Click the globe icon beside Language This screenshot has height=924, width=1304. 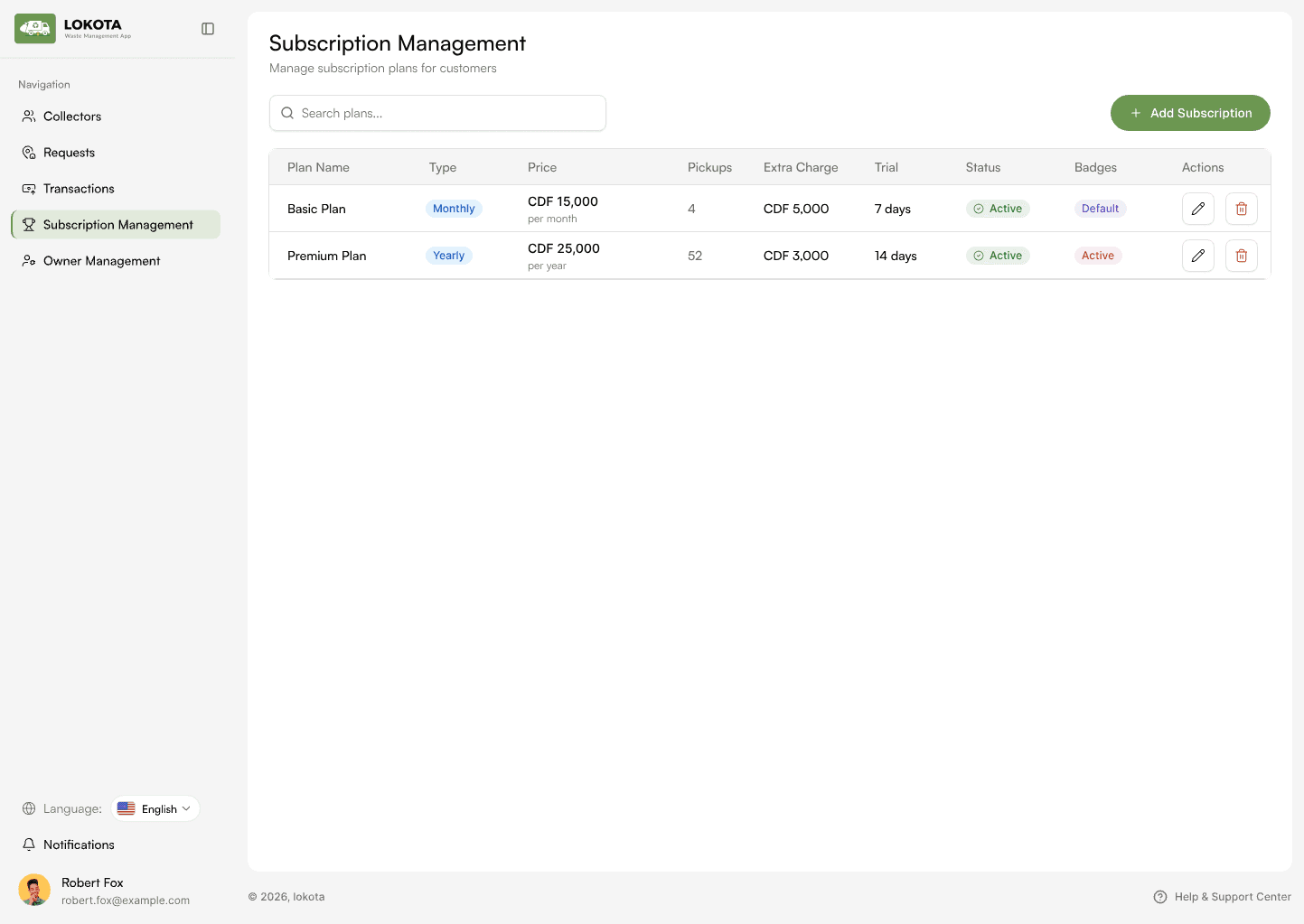(x=29, y=808)
